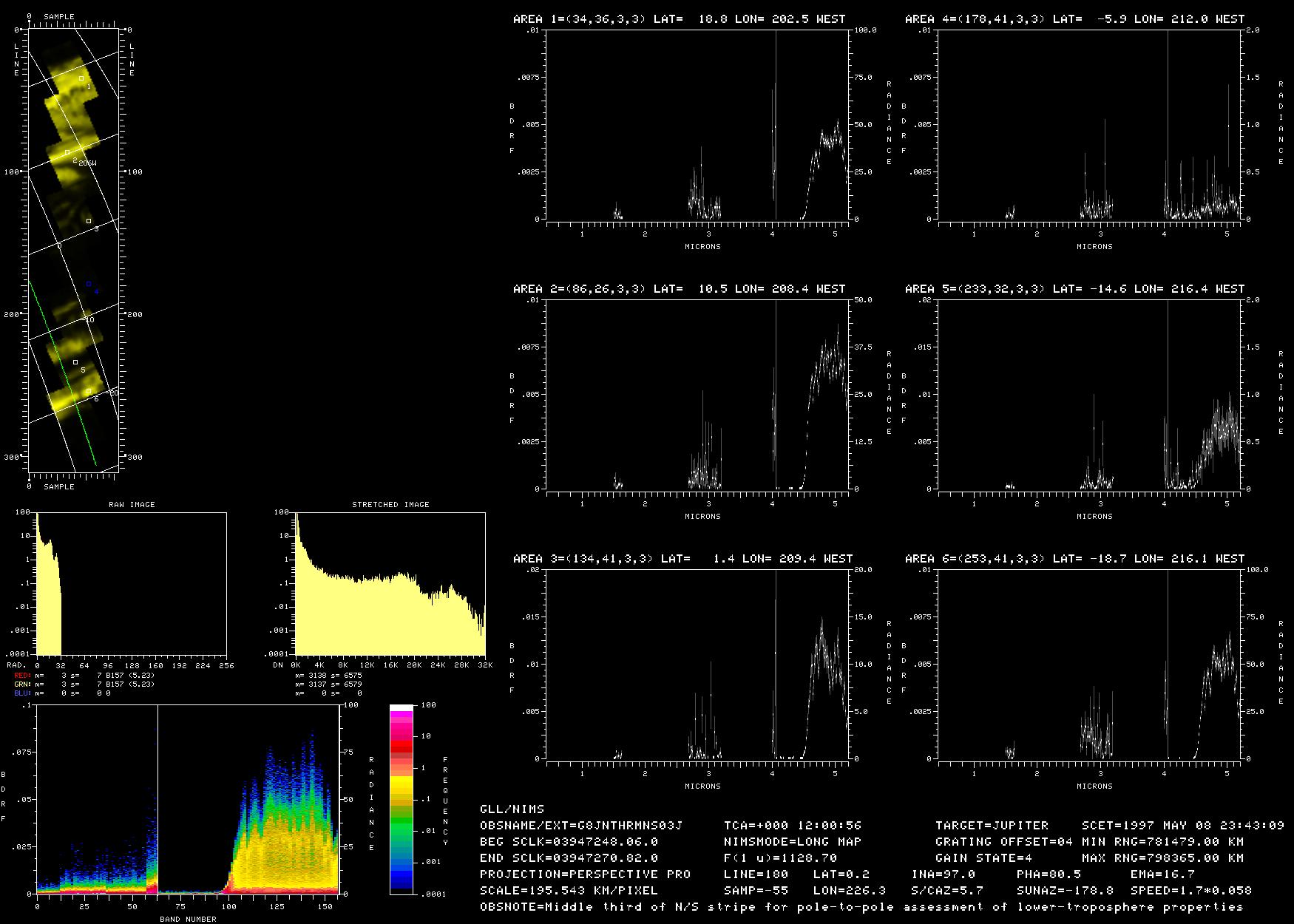This screenshot has width=1294, height=924.
Task: Click the STRETCHED IMAGE histogram
Action: tap(390, 583)
